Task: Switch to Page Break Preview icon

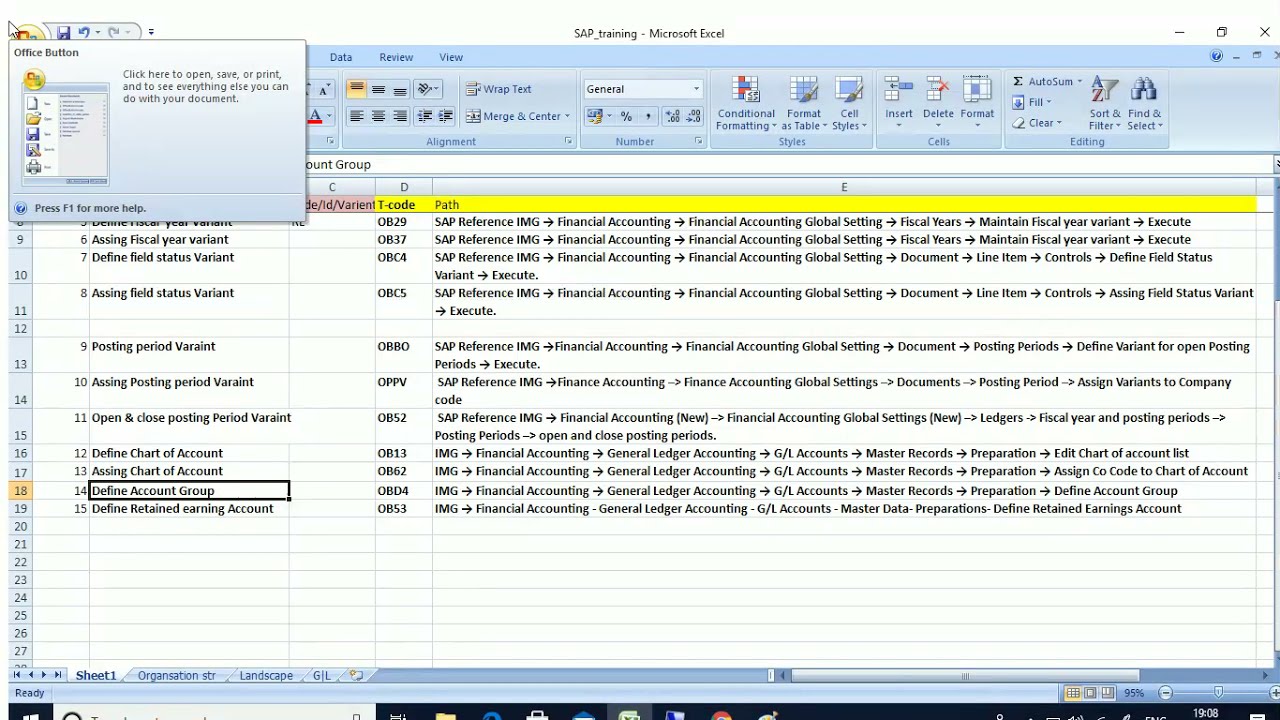Action: click(1107, 693)
